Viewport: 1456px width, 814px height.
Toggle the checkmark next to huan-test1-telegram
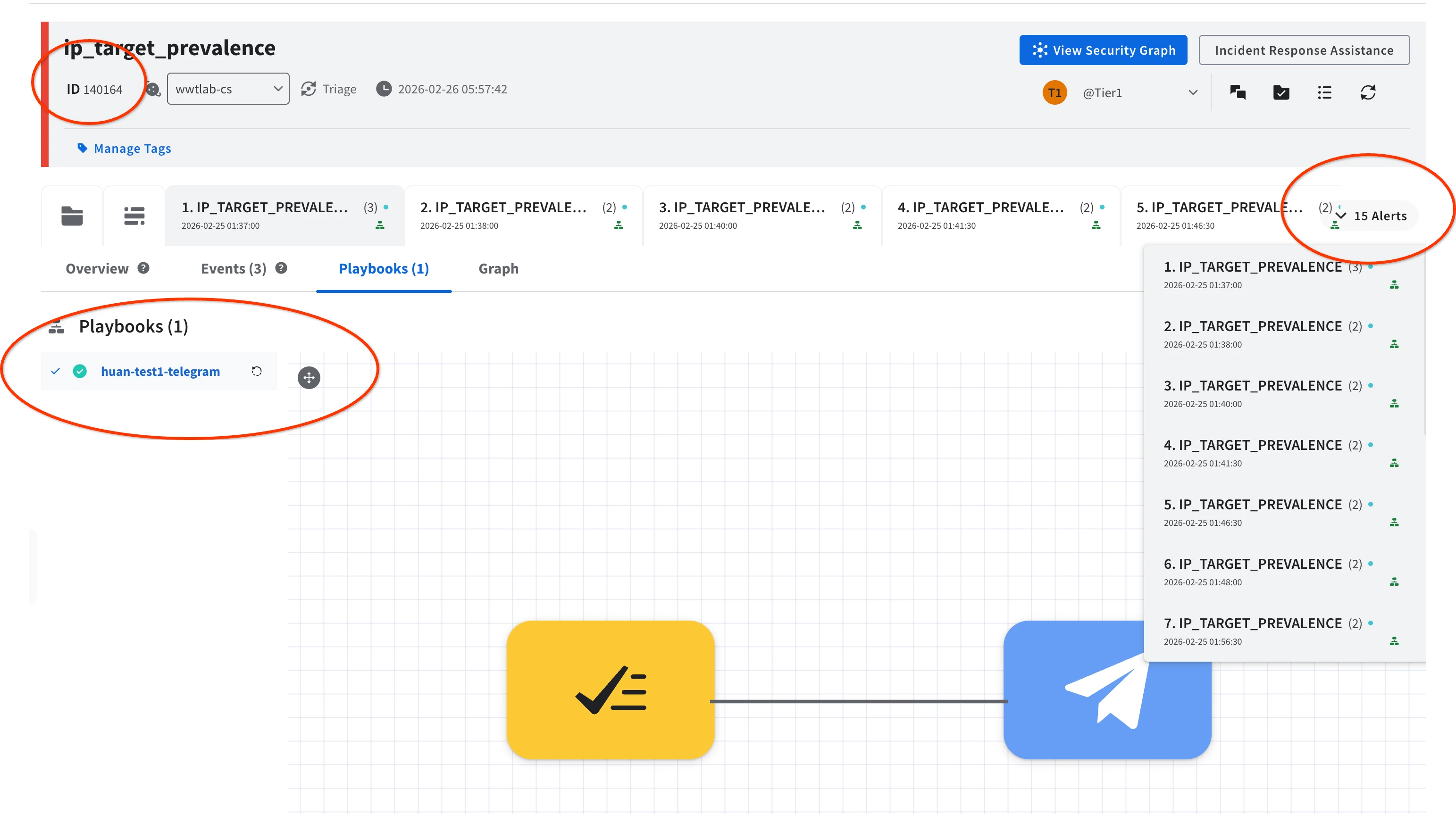(55, 371)
